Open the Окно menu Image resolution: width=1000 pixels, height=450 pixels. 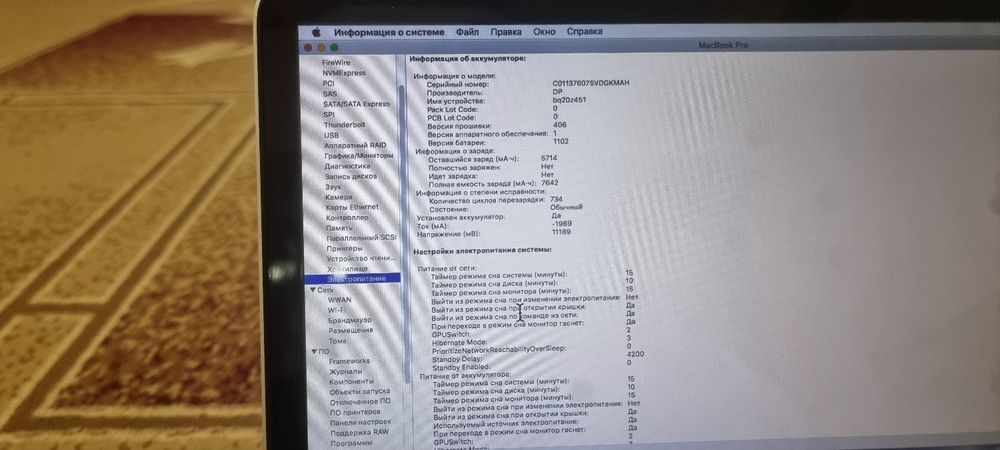(x=544, y=31)
